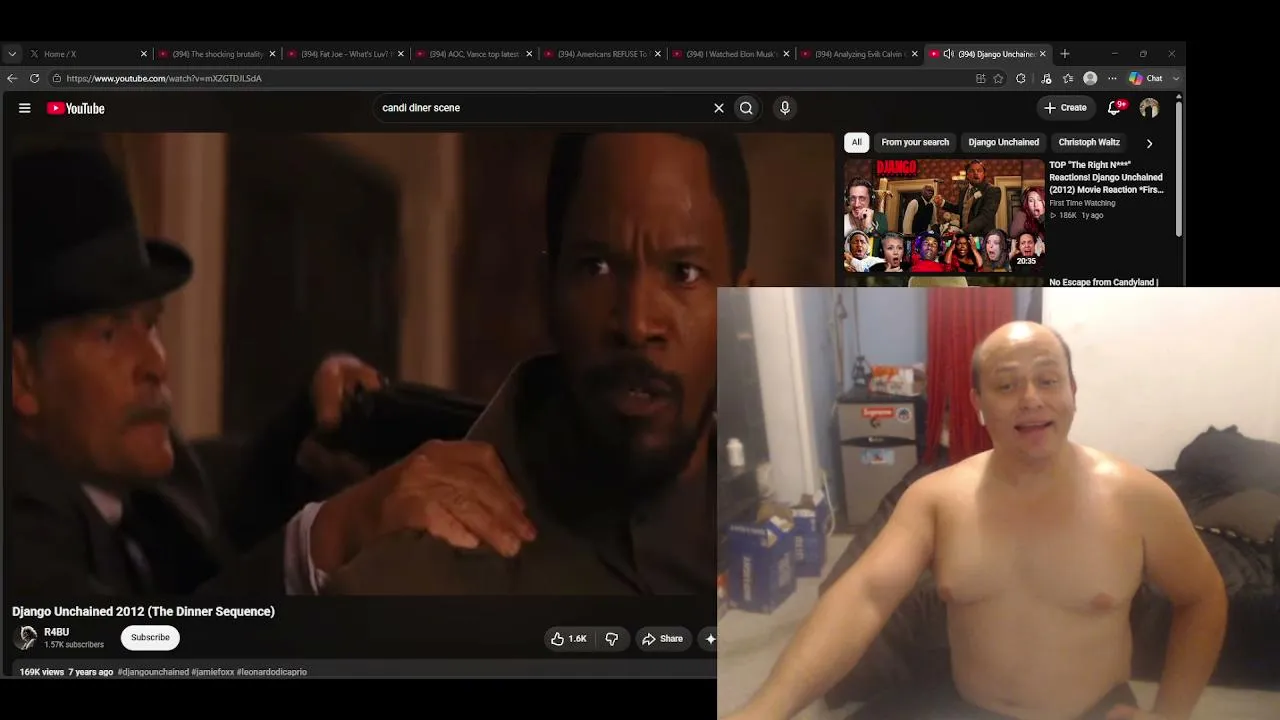Switch to I Watched Elon Musk tab
1280x720 pixels.
pyautogui.click(x=732, y=54)
